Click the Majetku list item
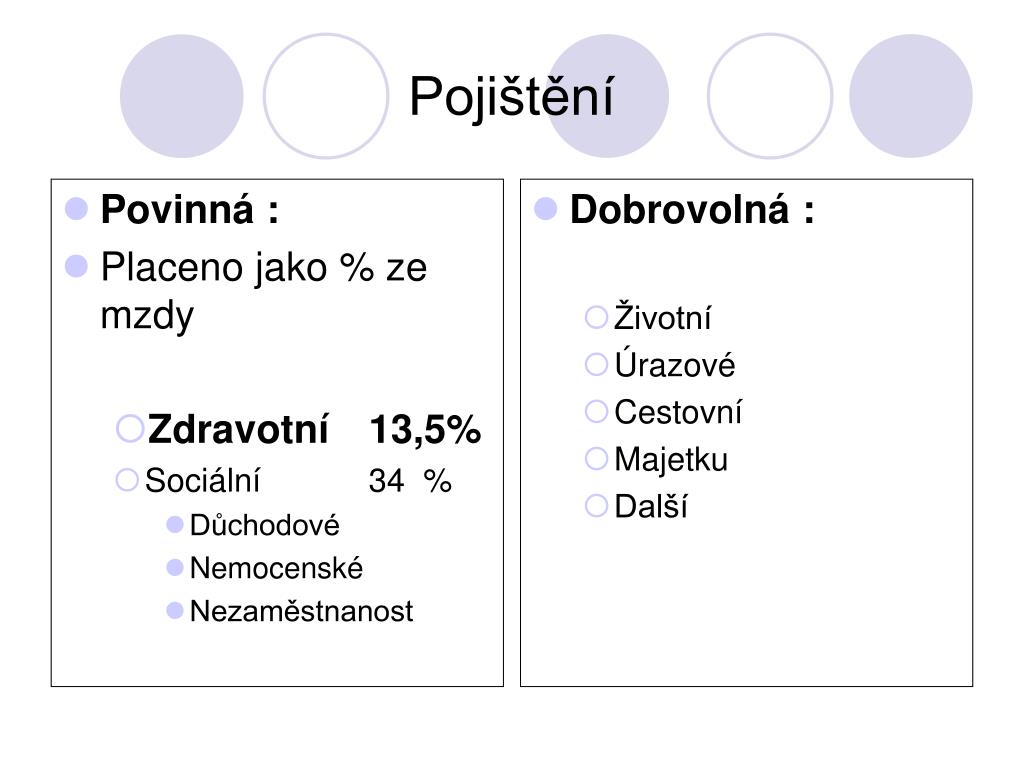The image size is (1024, 768). 671,459
